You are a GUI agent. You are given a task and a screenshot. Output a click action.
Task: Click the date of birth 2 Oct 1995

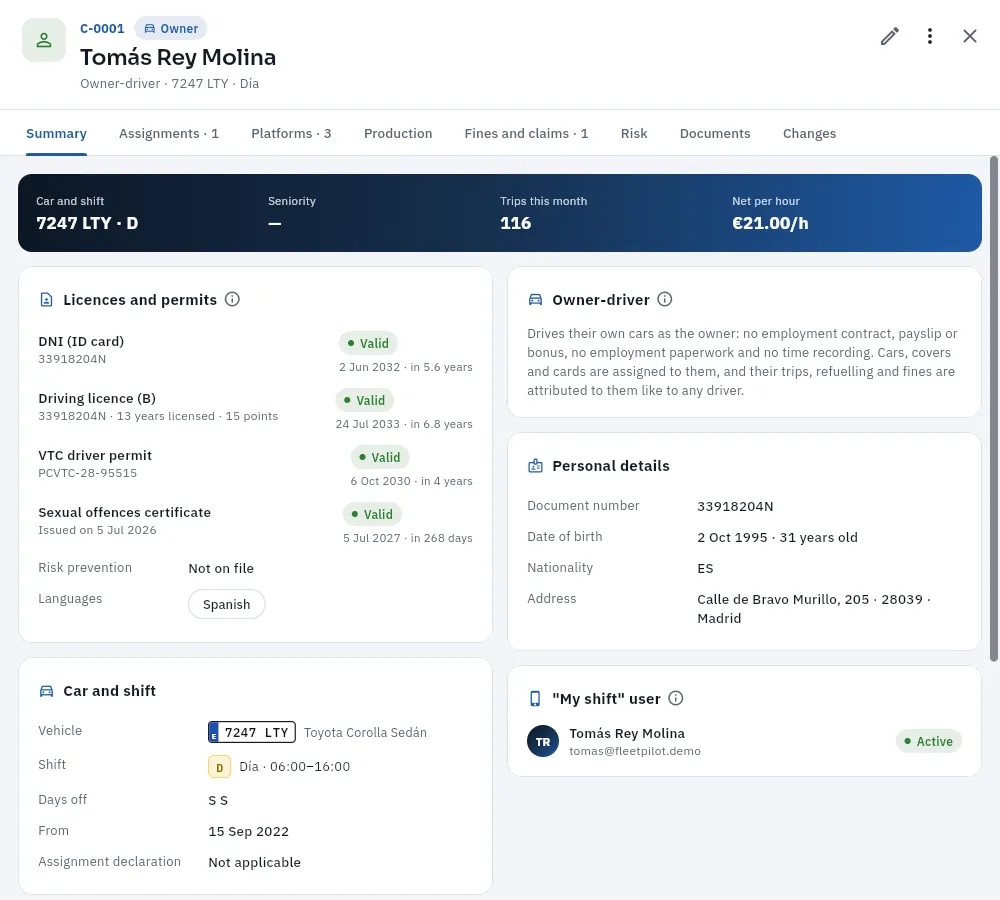pos(732,537)
